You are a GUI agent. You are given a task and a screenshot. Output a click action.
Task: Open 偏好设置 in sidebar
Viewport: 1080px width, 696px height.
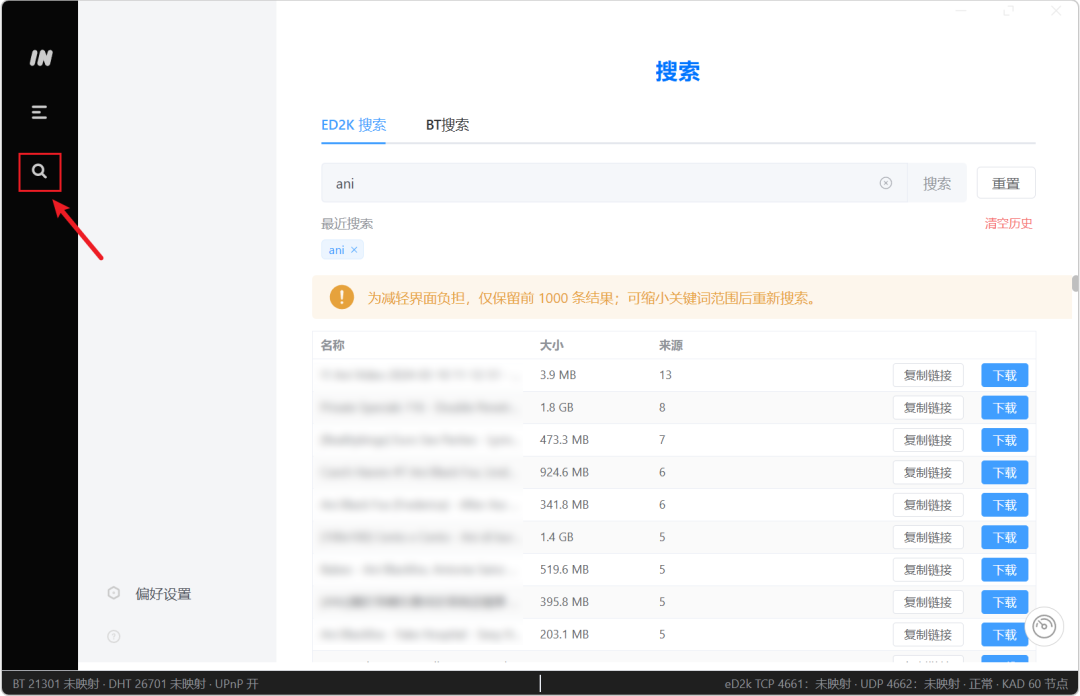[x=163, y=593]
